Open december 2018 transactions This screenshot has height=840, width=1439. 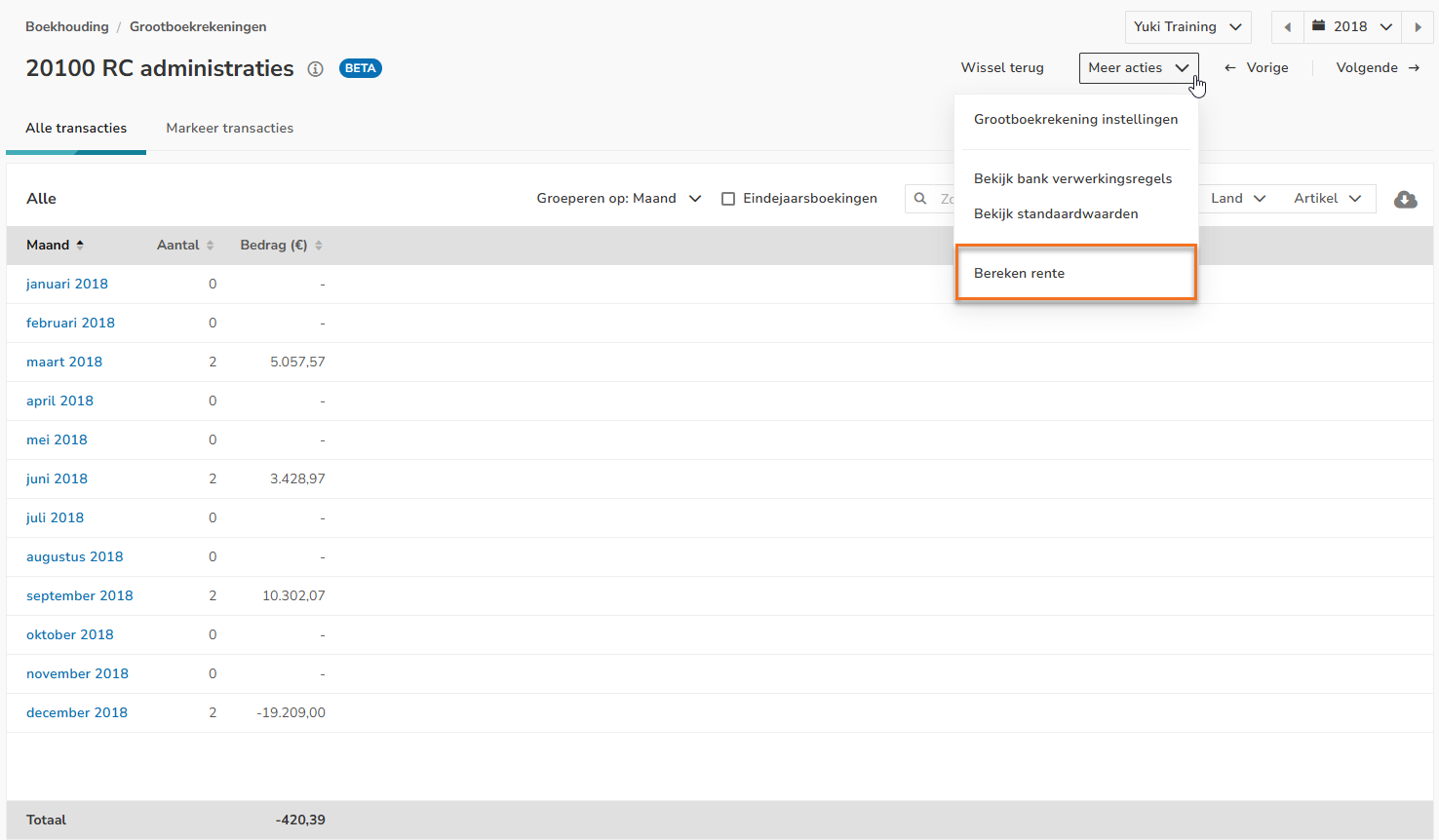[x=77, y=712]
